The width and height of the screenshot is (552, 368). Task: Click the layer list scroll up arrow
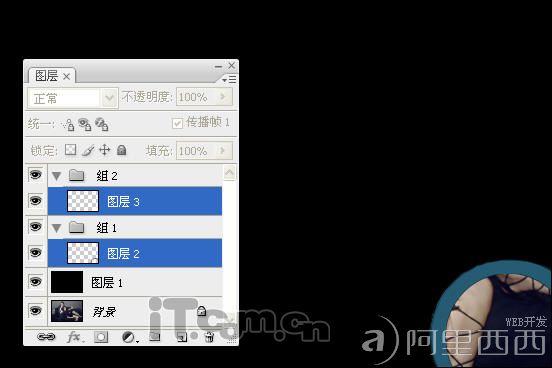pyautogui.click(x=230, y=173)
